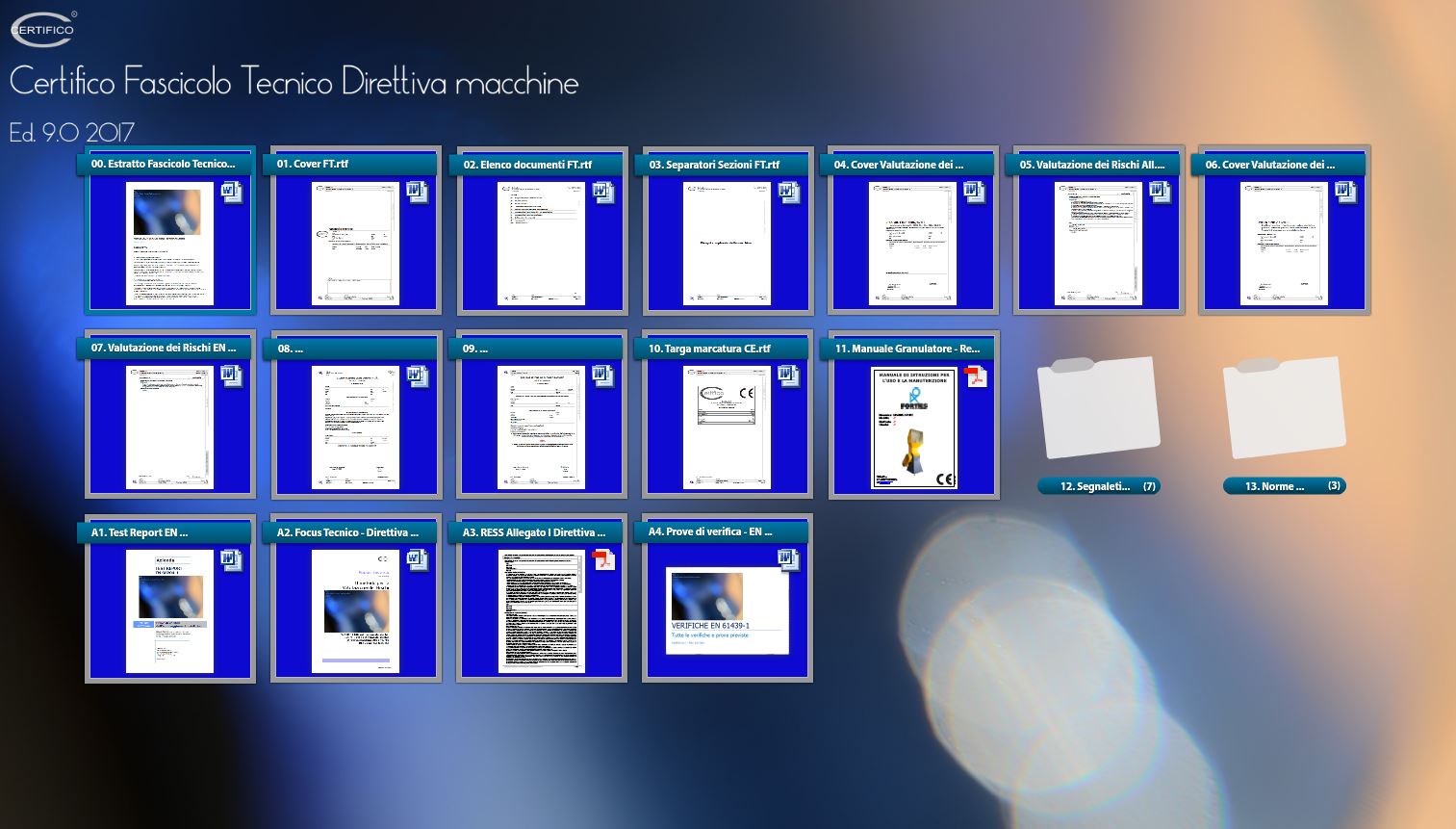The height and width of the screenshot is (829, 1456).
Task: Open 03. Separatori Sezioni FT.rtf page preview
Action: (727, 244)
